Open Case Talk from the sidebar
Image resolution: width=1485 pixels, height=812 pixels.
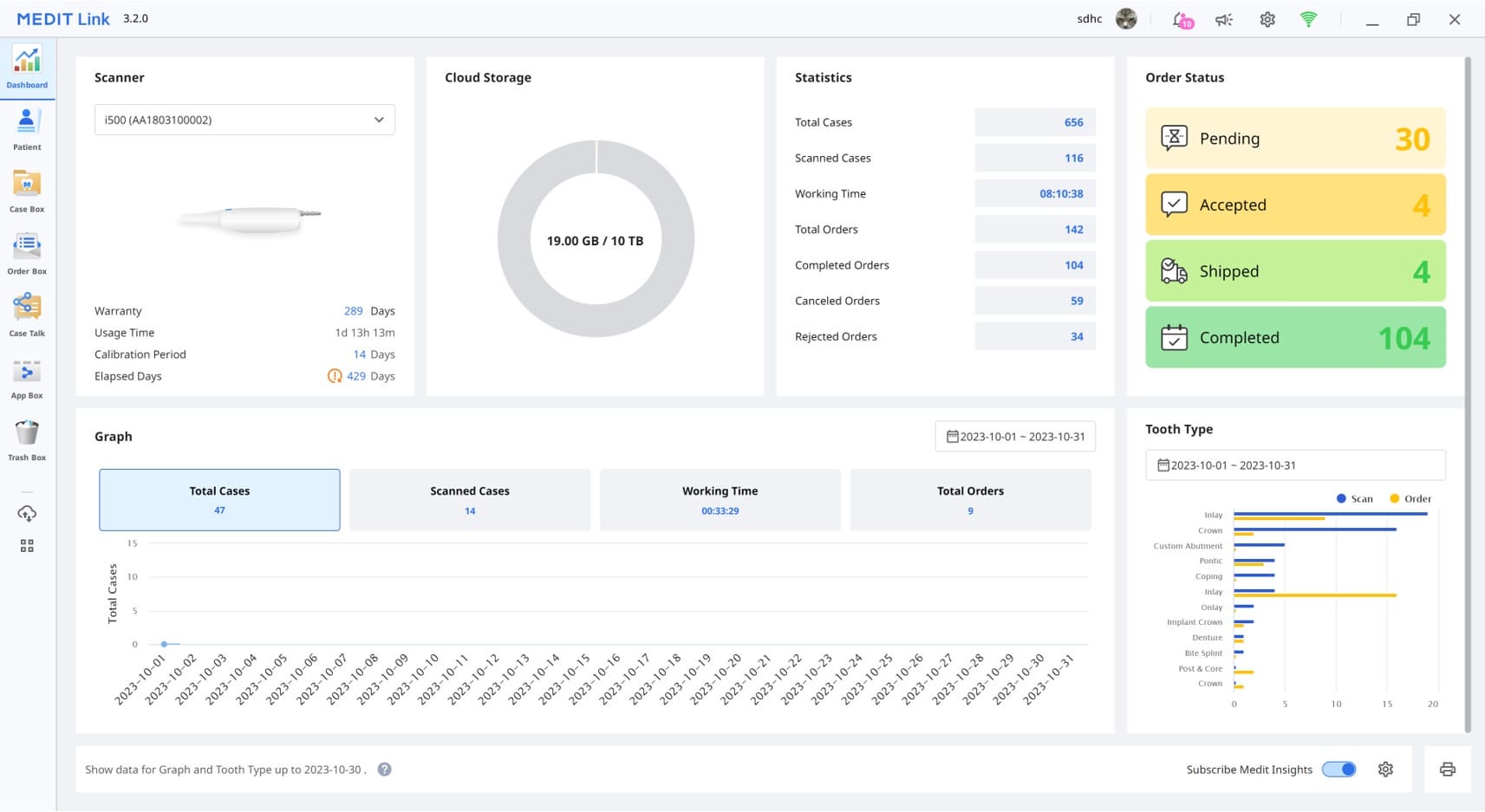pos(26,315)
